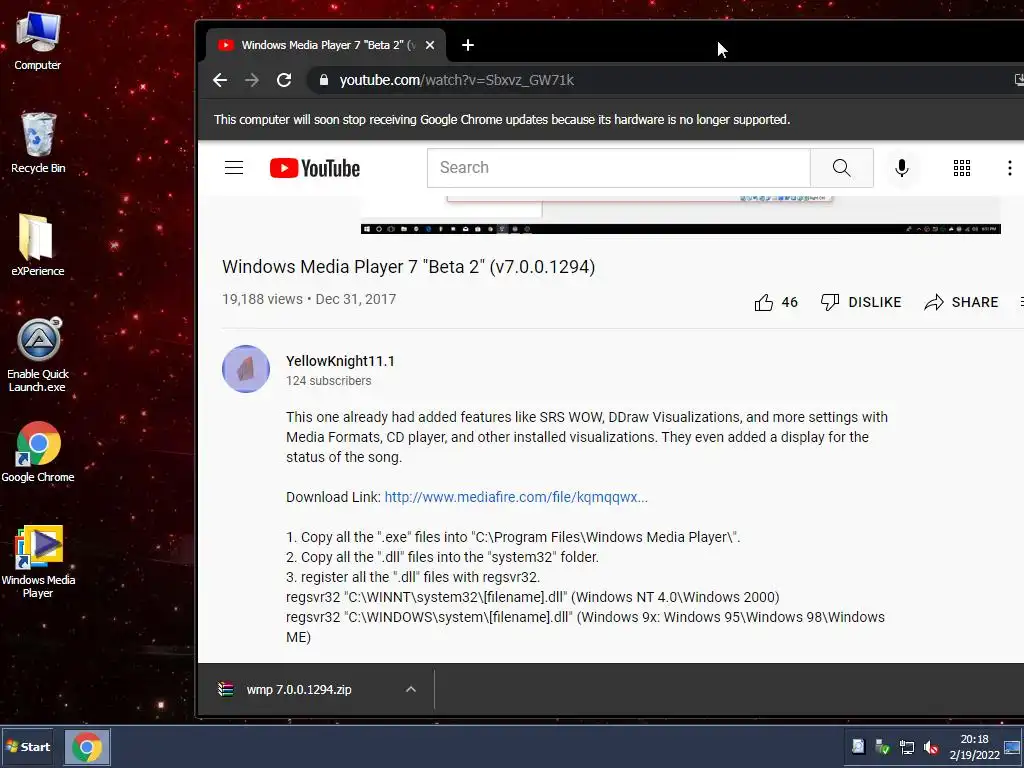Click Chrome's forward arrow
This screenshot has width=1024, height=768.
pyautogui.click(x=251, y=80)
